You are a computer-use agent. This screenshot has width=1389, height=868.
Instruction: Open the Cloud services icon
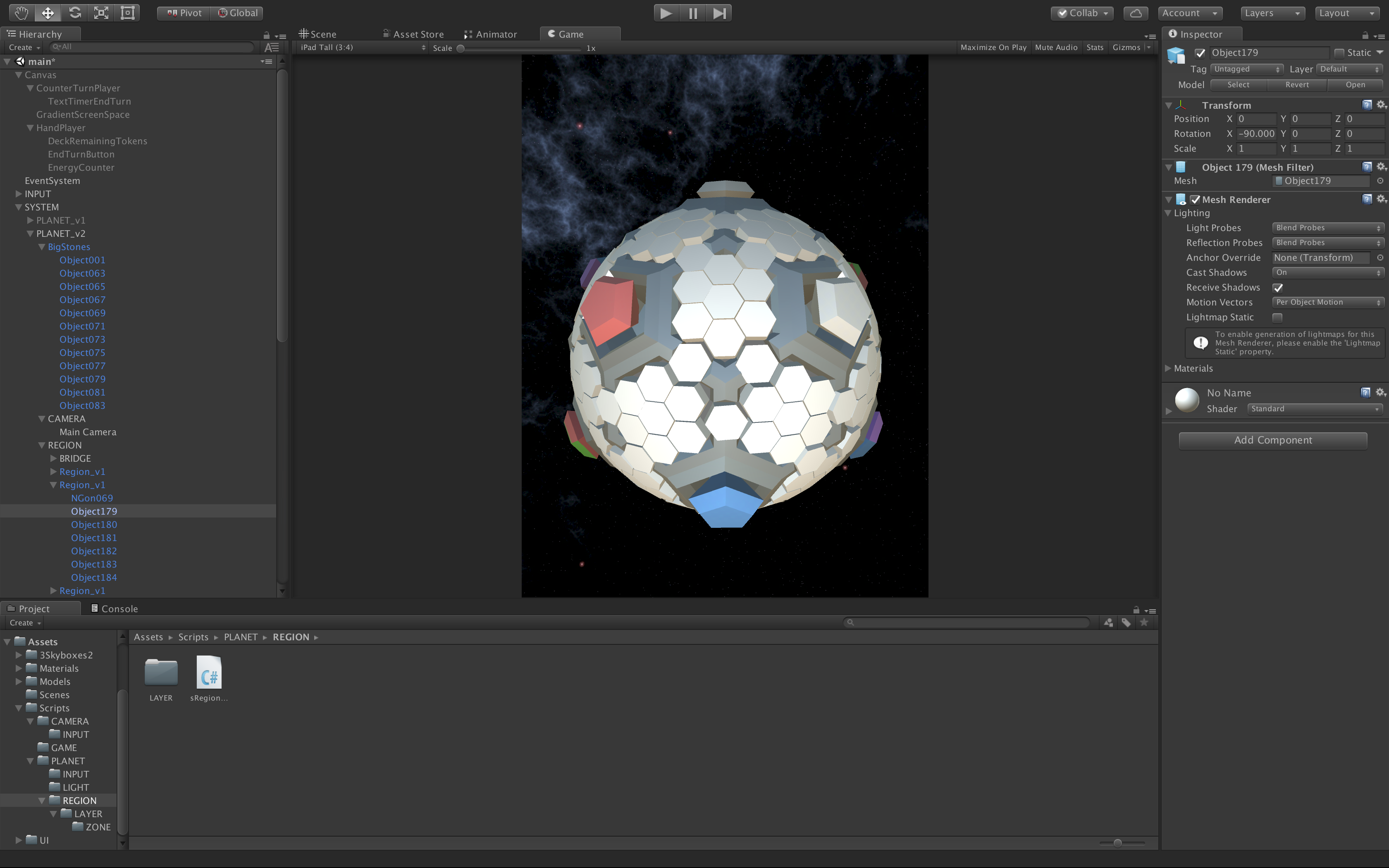point(1136,13)
